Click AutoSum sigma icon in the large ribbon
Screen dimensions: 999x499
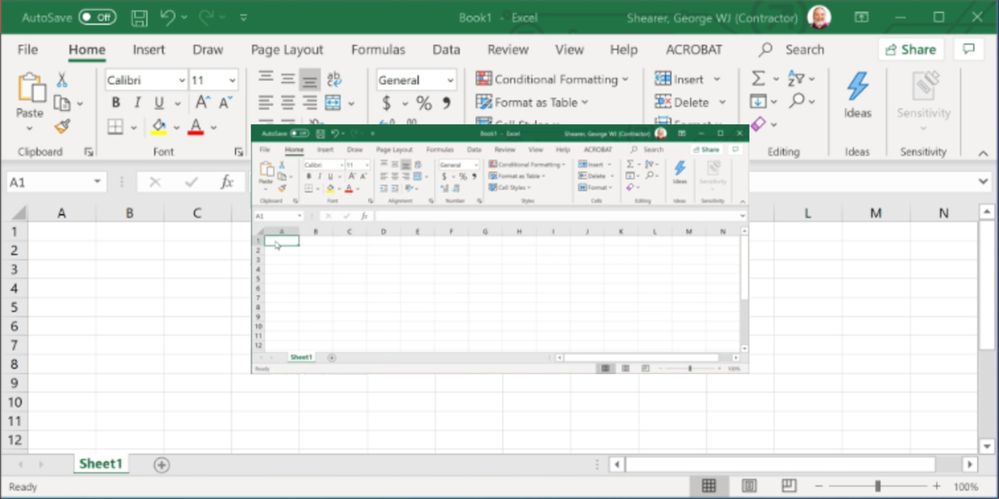(759, 78)
